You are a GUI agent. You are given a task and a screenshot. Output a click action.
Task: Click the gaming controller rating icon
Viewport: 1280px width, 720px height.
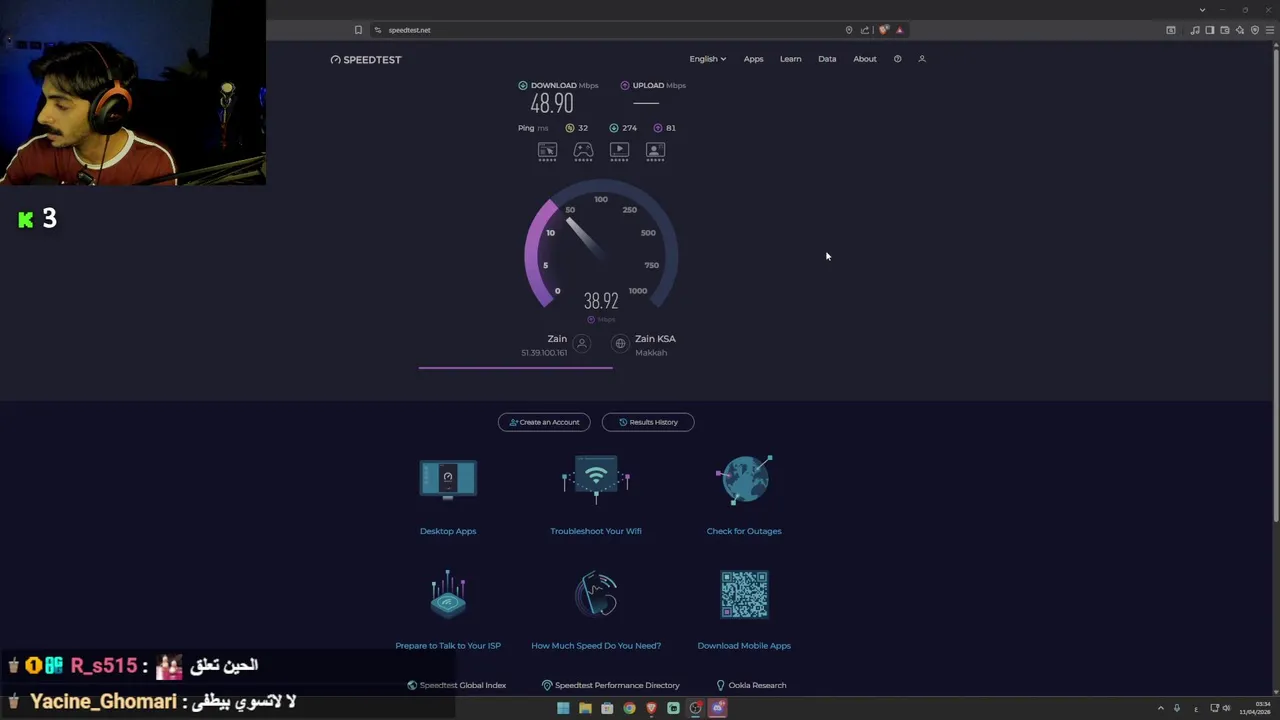click(583, 151)
